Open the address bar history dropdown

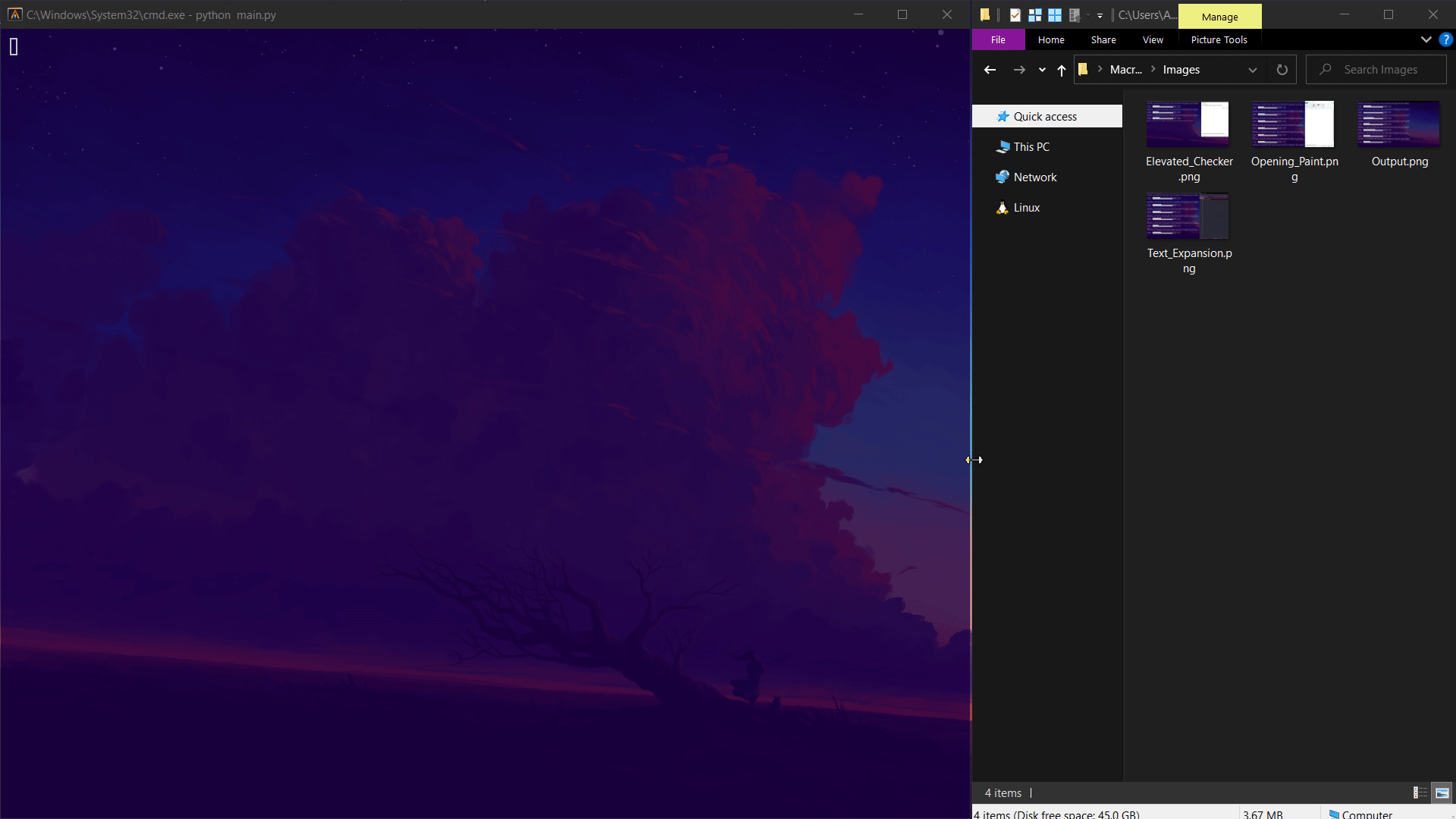coord(1252,70)
